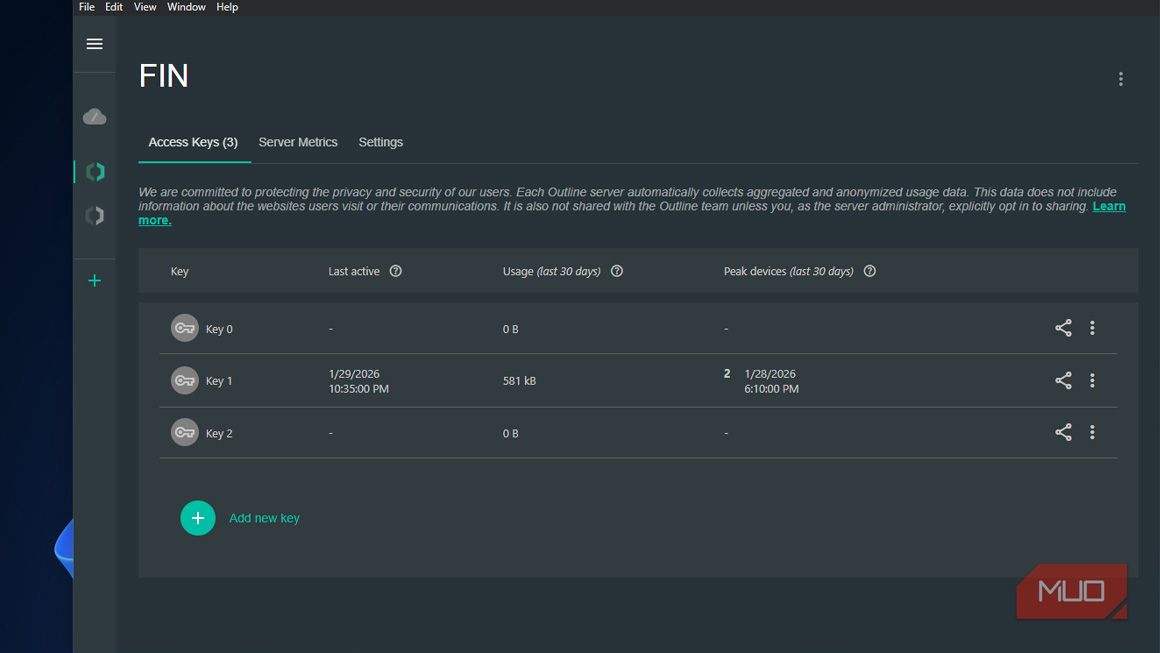The image size is (1160, 653).
Task: Open the hamburger navigation menu
Action: [x=94, y=44]
